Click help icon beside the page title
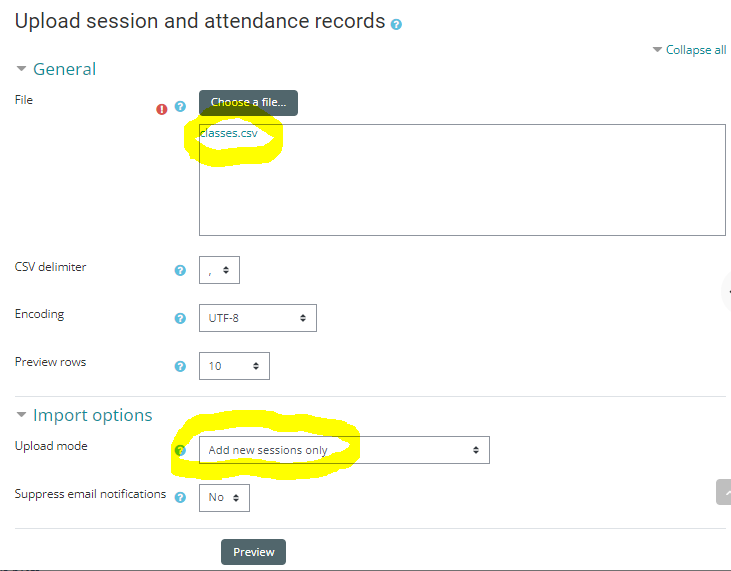 [x=397, y=25]
